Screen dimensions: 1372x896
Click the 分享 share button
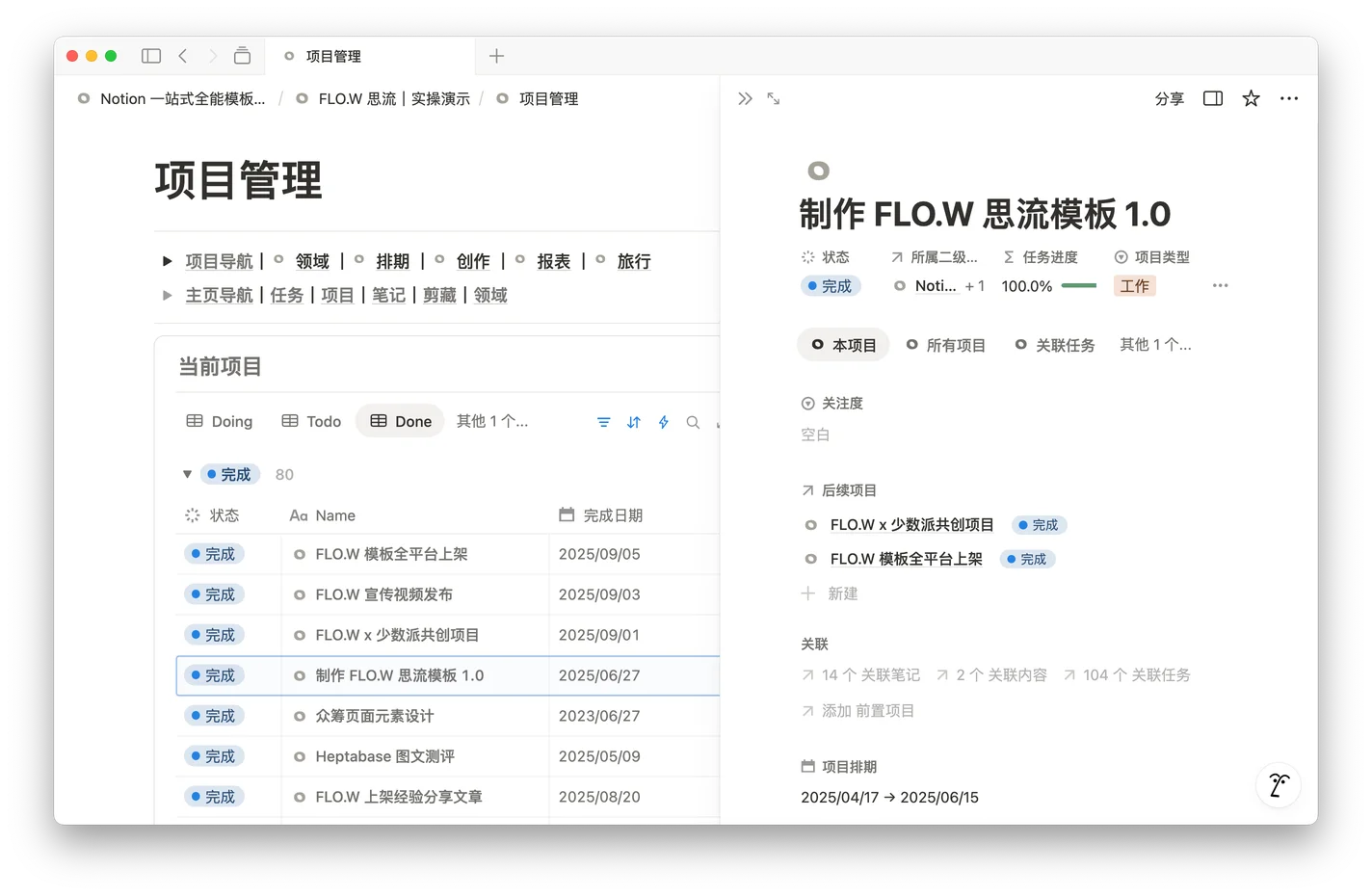click(x=1169, y=97)
